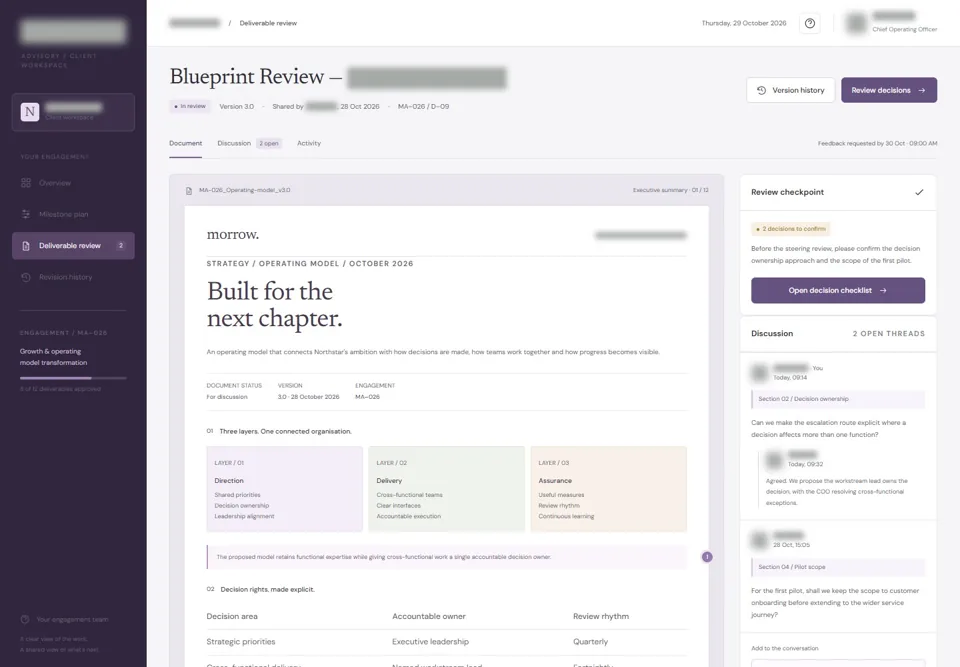Click the Add to the conversation label

click(x=784, y=648)
